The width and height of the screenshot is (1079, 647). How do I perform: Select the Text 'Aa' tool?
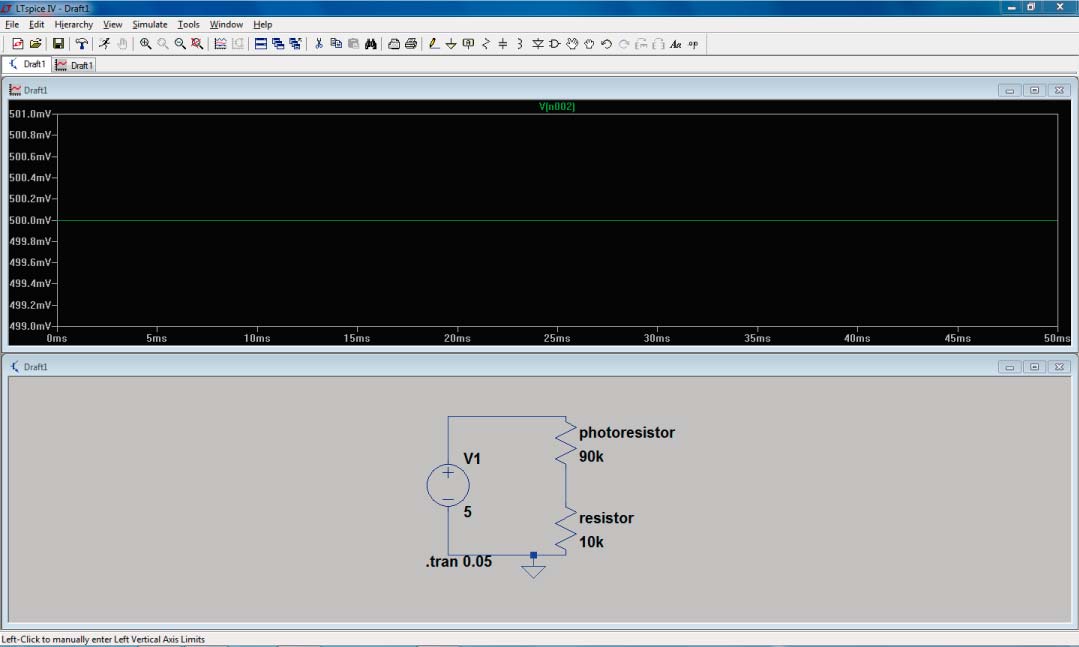pos(676,44)
